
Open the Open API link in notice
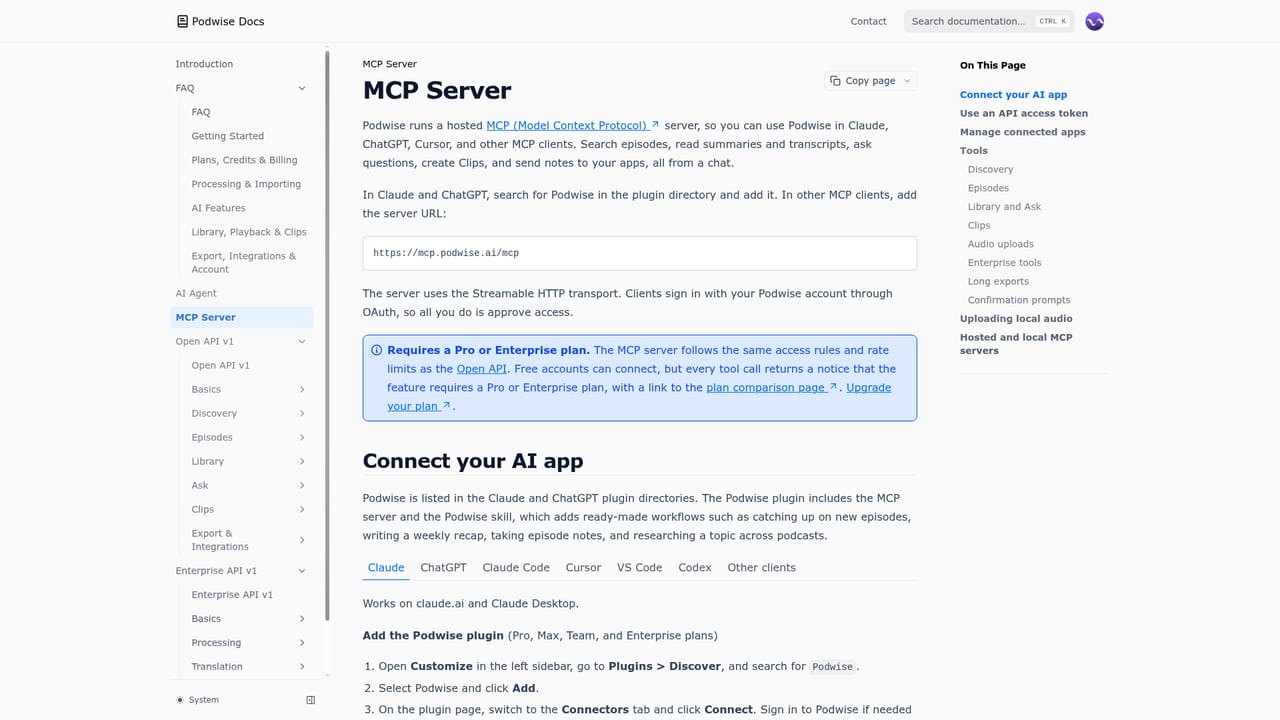click(x=482, y=369)
